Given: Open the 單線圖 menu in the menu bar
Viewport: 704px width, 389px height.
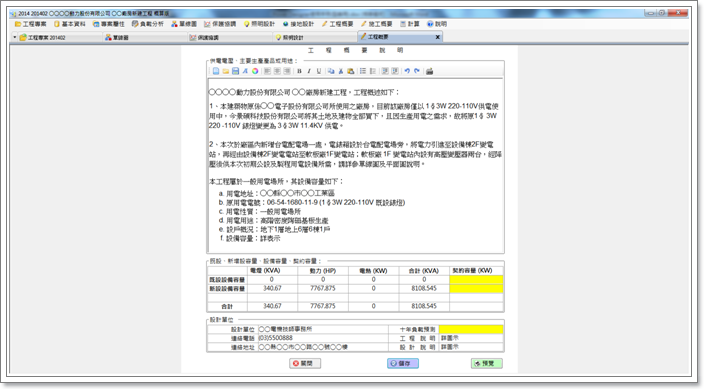Looking at the screenshot, I should tap(184, 24).
